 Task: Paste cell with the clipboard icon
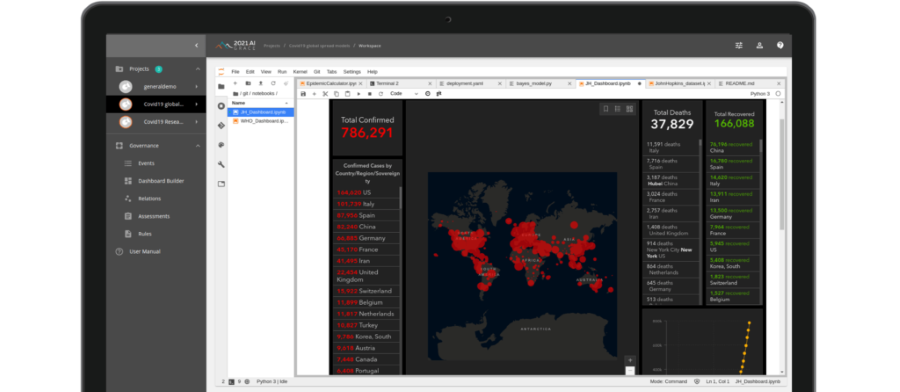click(347, 94)
